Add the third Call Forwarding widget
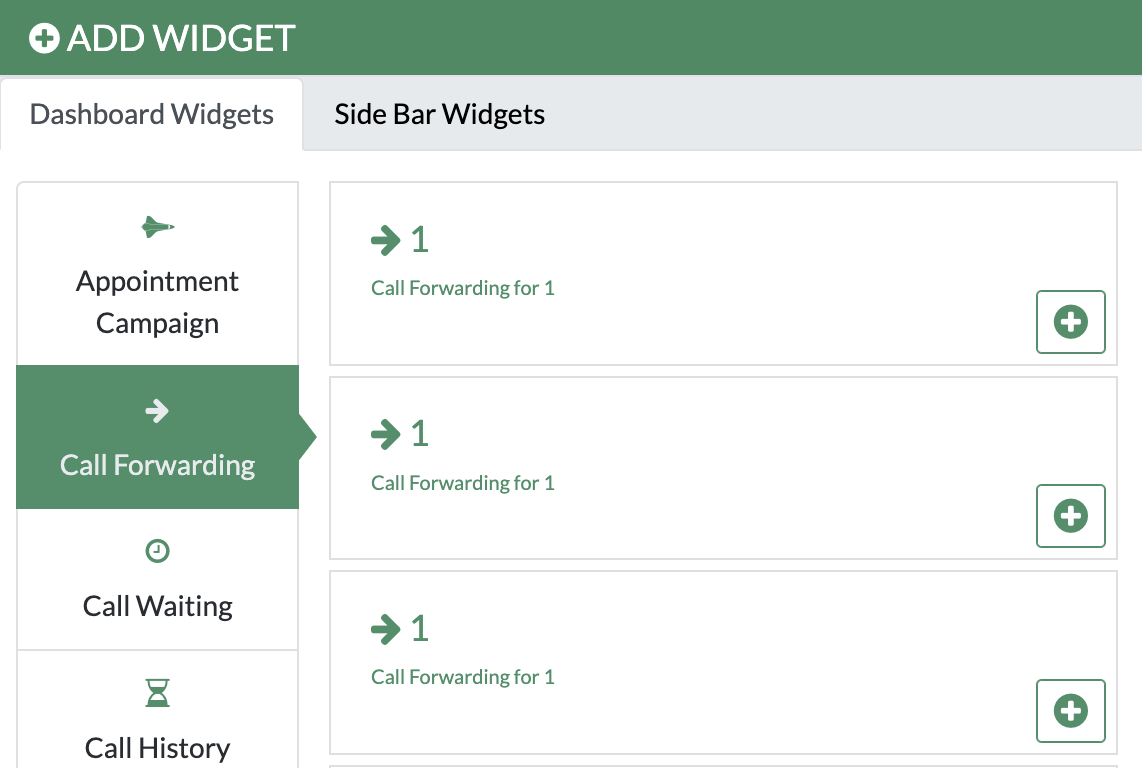Screen dimensions: 1142x768 tap(1070, 711)
